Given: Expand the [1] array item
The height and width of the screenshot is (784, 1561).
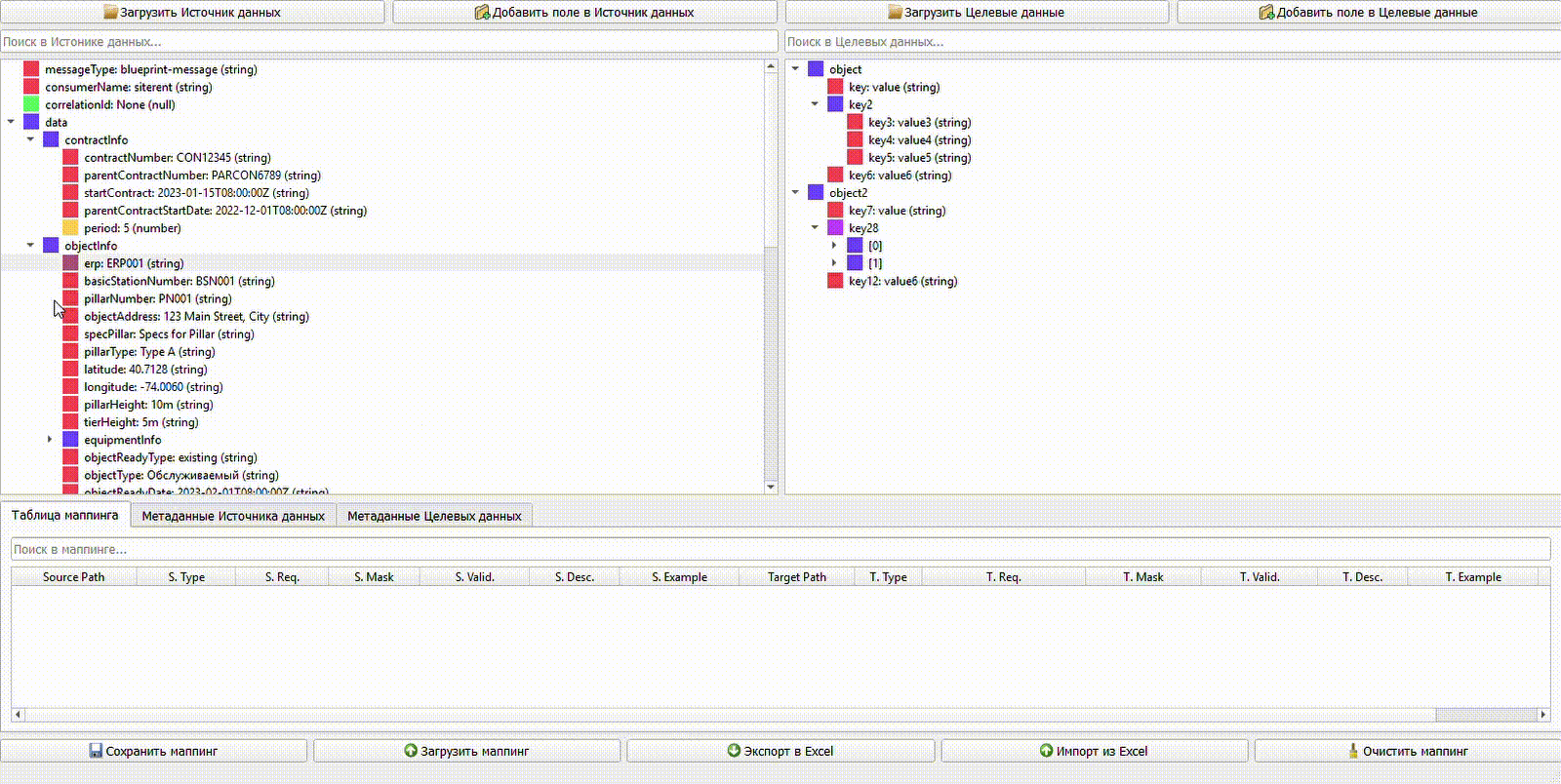Looking at the screenshot, I should pyautogui.click(x=834, y=262).
